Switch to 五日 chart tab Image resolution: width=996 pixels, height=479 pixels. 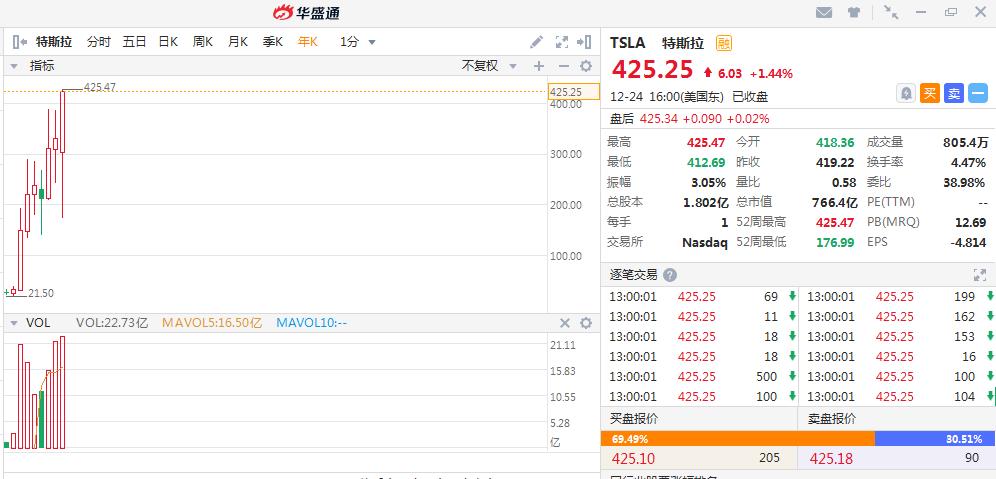(x=134, y=42)
